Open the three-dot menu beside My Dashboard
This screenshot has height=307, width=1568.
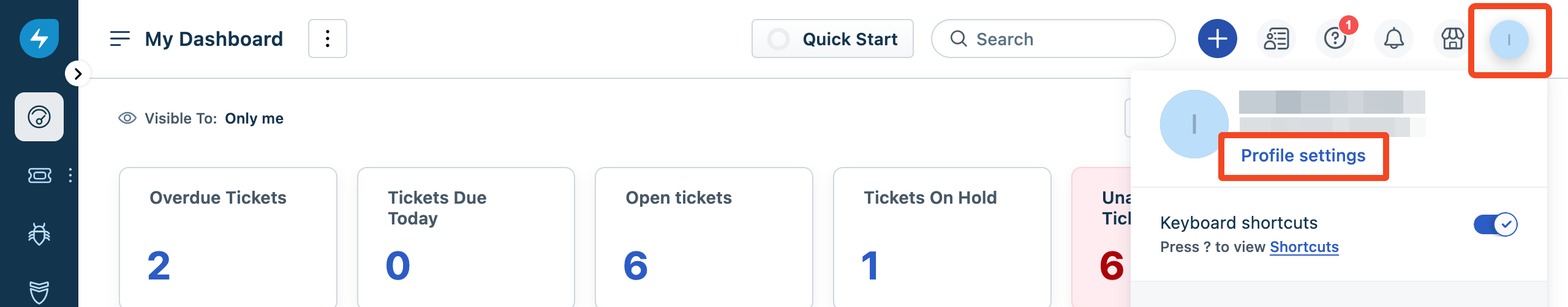click(x=328, y=39)
